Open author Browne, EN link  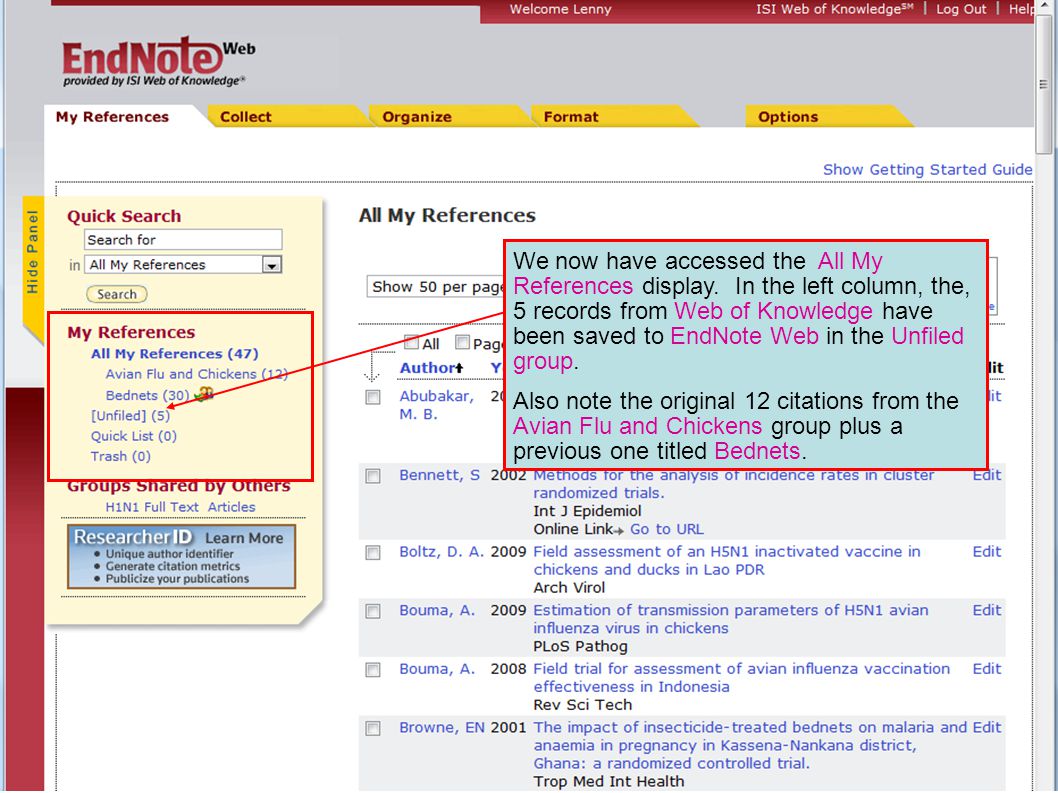[442, 728]
